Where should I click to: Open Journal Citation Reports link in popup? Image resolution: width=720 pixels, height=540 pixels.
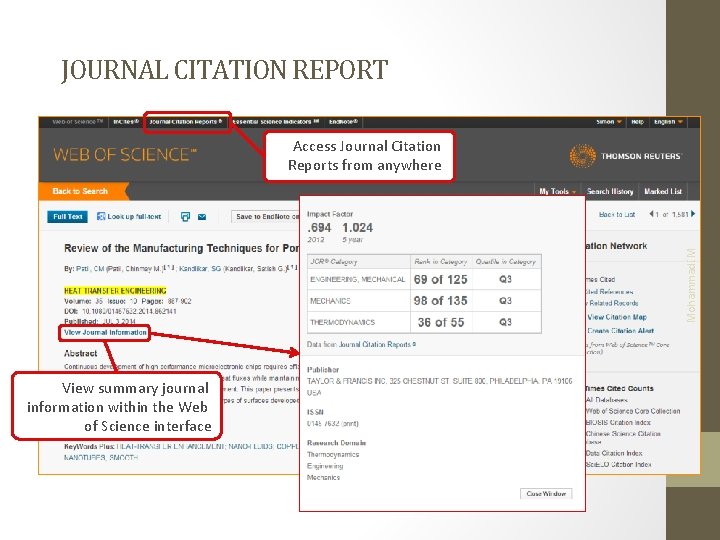coord(377,344)
